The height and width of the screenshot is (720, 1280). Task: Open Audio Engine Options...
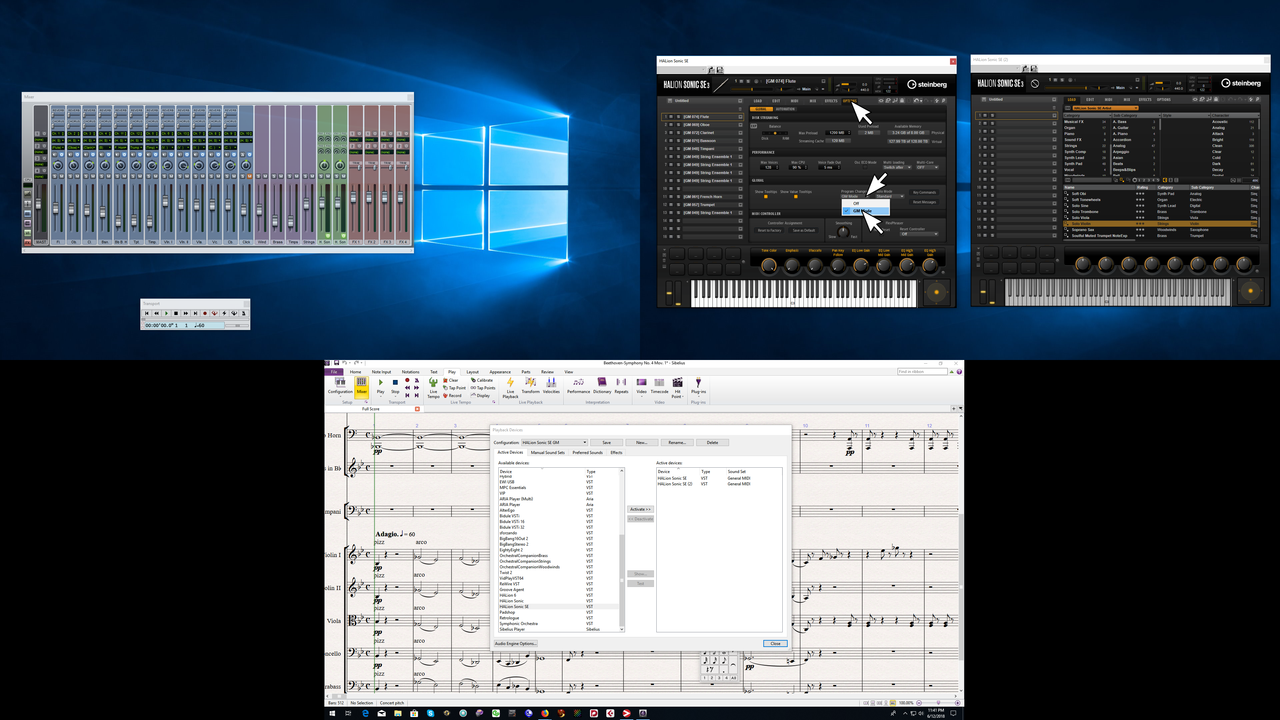click(516, 643)
